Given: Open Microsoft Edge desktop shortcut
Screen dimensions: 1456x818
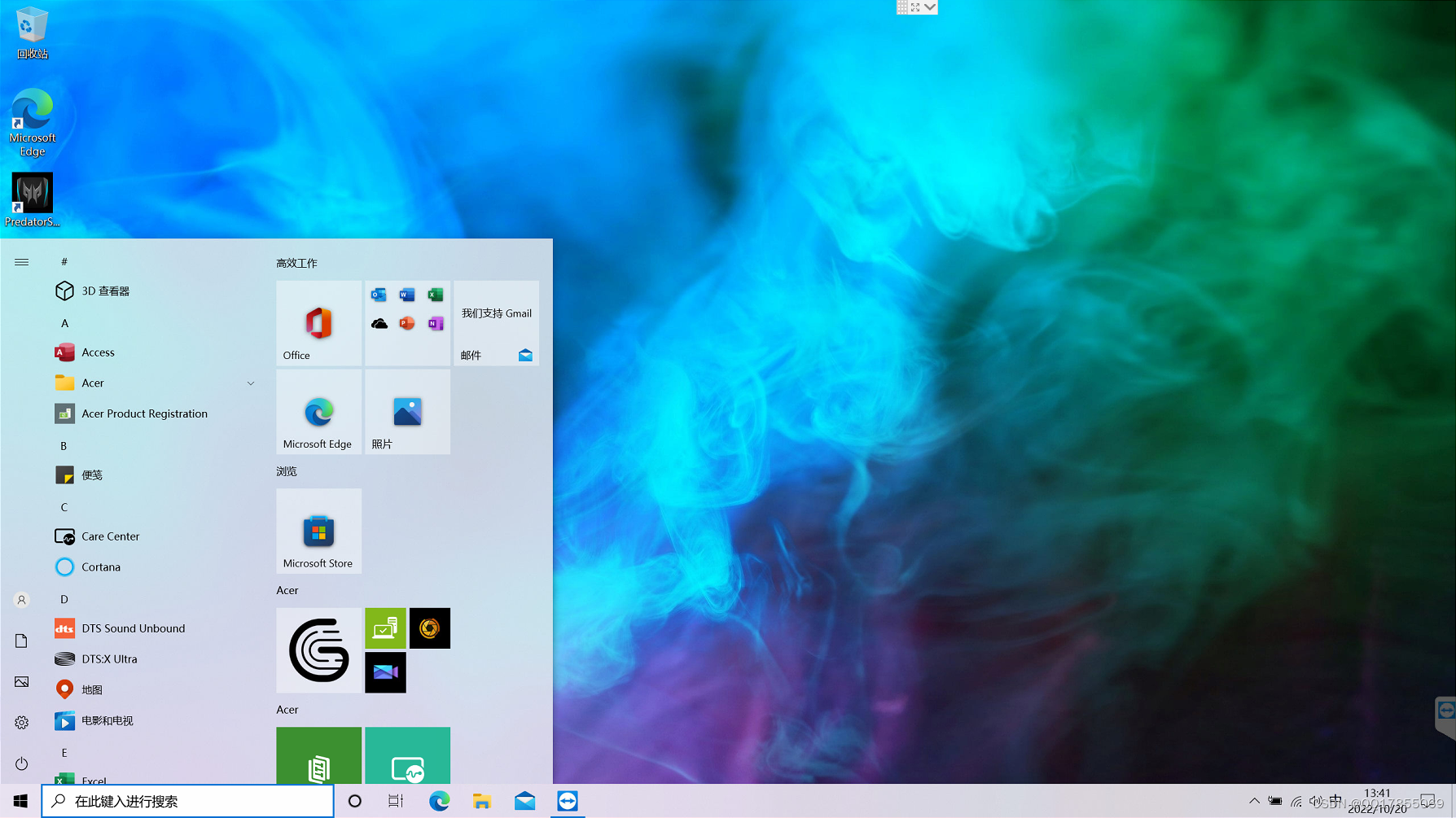Looking at the screenshot, I should 33,123.
